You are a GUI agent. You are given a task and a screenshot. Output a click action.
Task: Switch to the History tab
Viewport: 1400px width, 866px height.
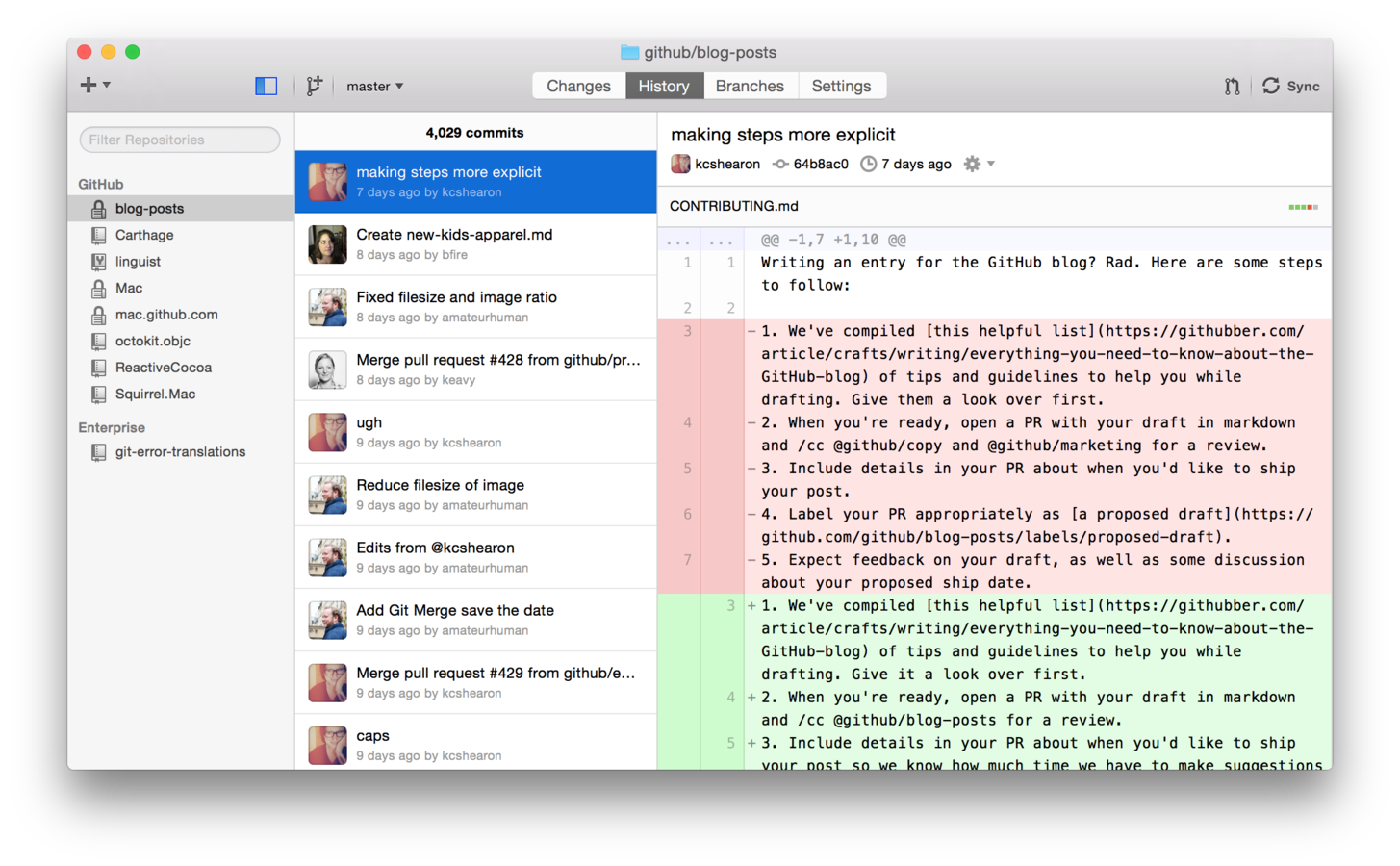point(664,86)
